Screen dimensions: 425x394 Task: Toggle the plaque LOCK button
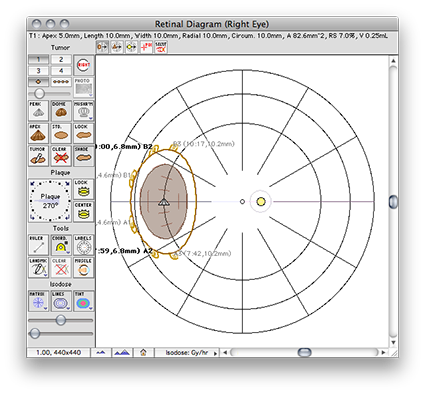(84, 189)
